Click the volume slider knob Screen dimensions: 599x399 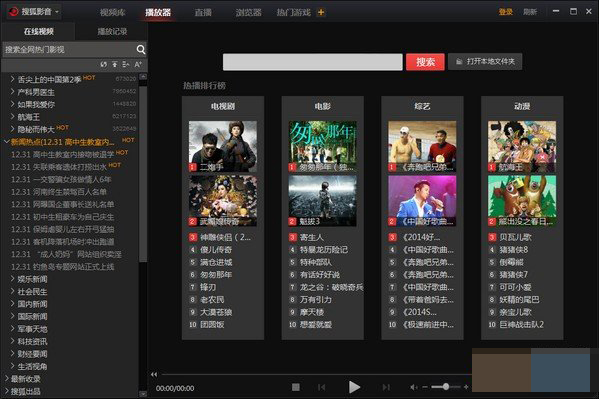445,387
